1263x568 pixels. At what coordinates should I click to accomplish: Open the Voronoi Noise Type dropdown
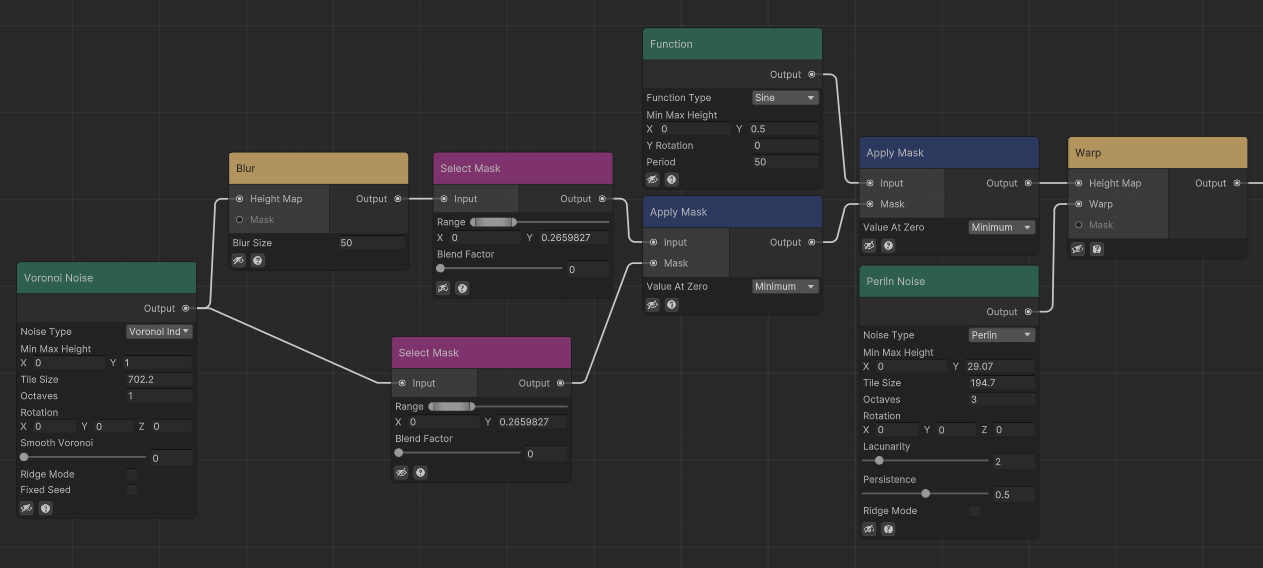[x=159, y=331]
